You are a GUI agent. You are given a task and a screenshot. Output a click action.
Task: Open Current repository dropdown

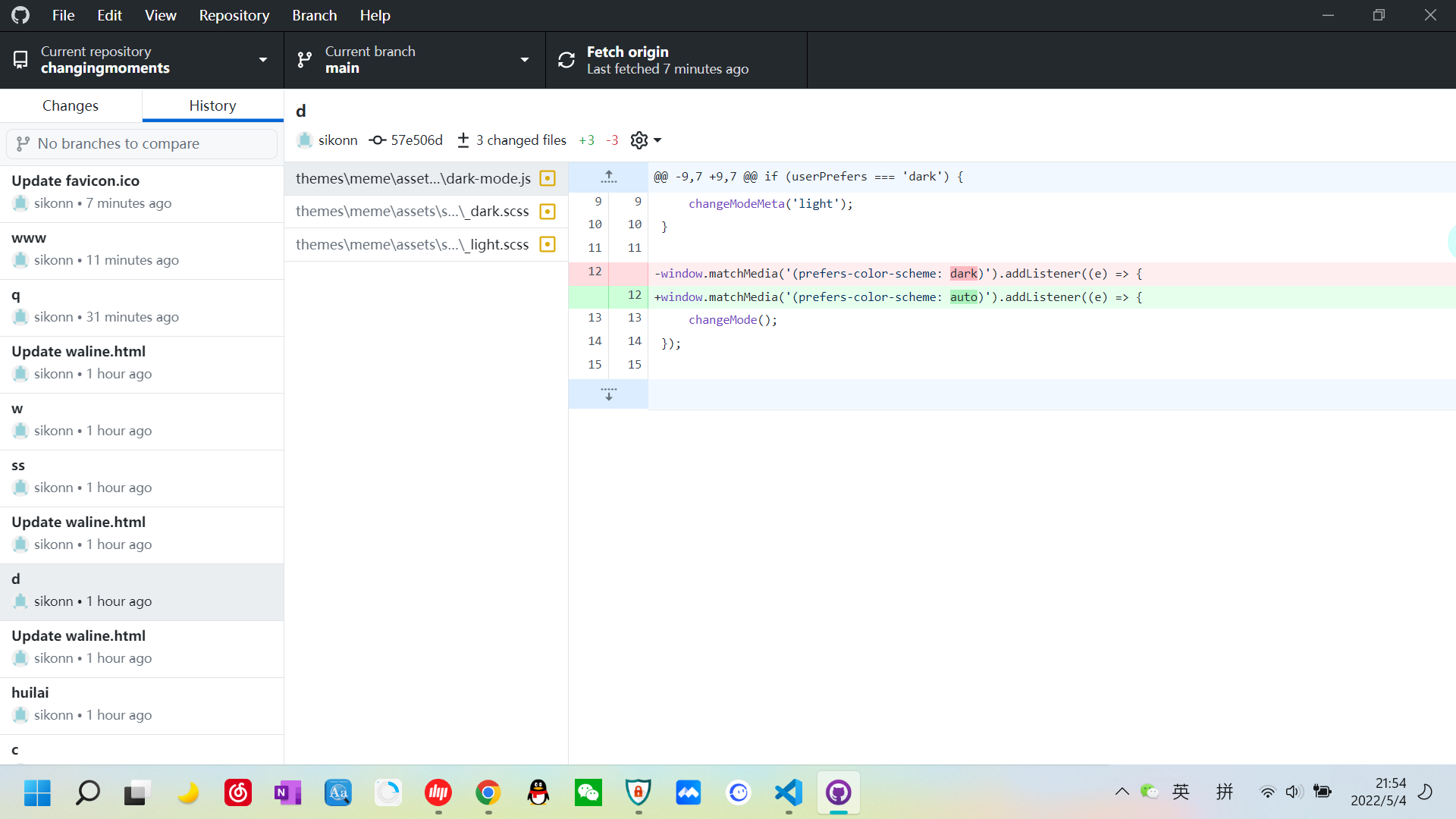(142, 60)
